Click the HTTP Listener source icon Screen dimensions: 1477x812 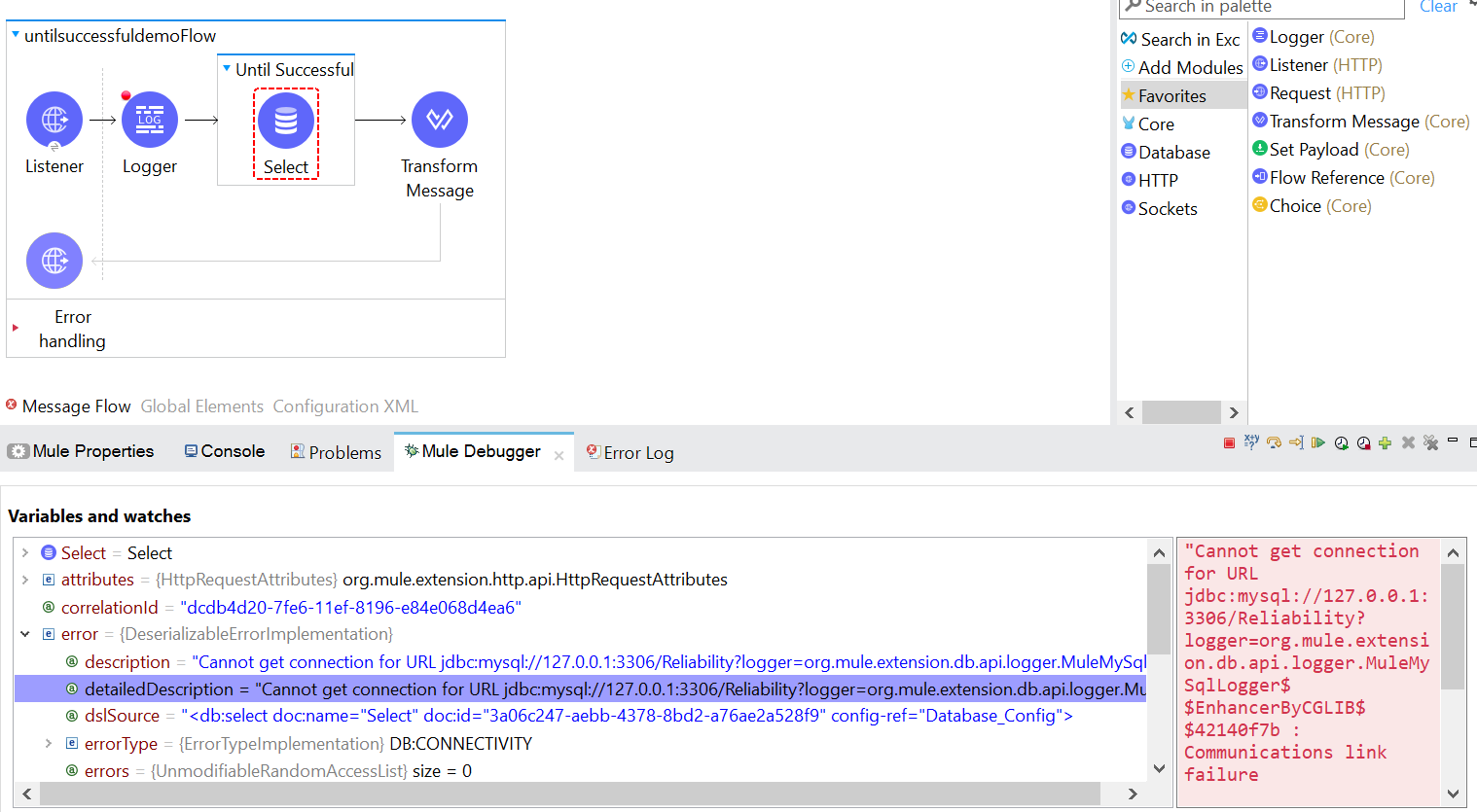[54, 121]
